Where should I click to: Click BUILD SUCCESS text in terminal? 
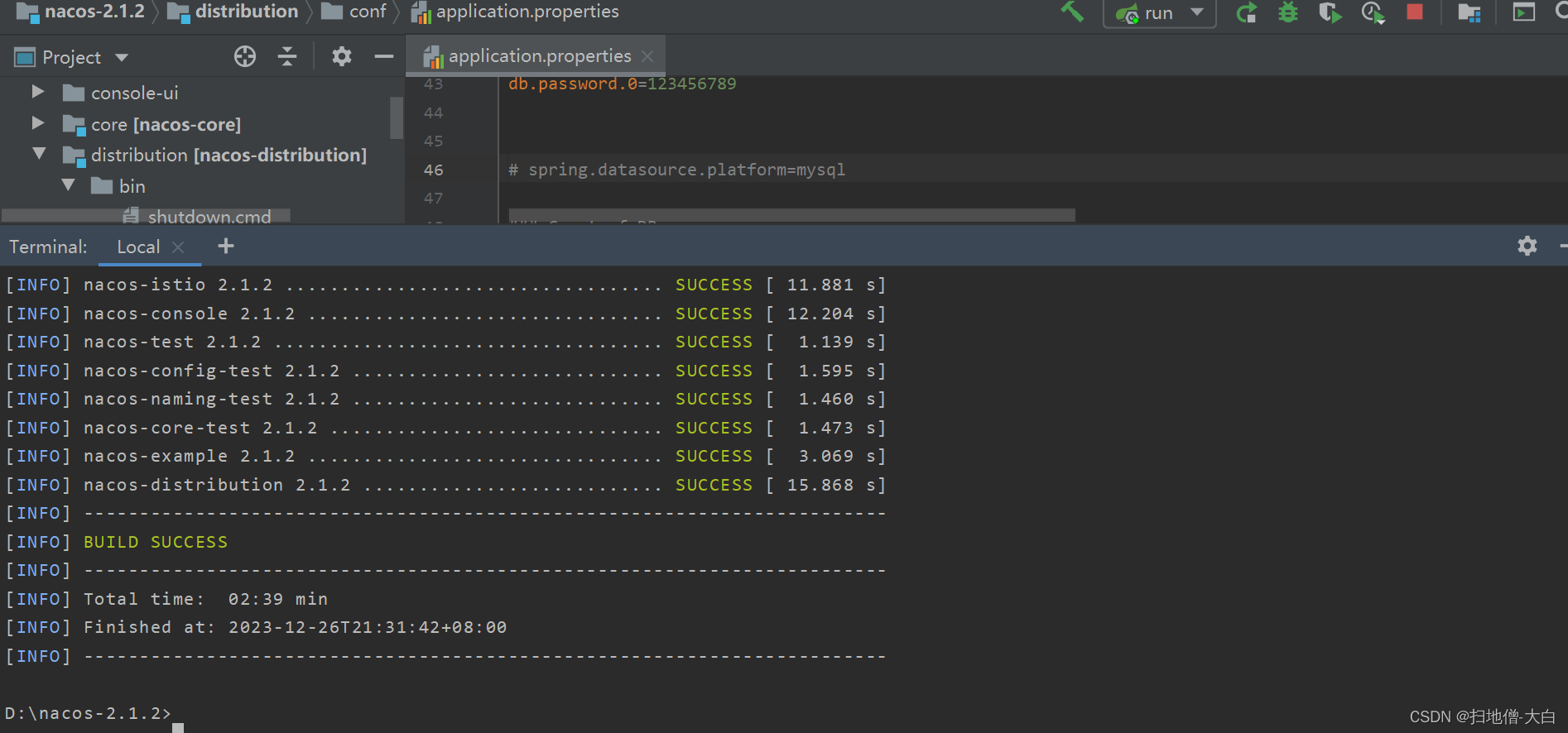coord(156,542)
